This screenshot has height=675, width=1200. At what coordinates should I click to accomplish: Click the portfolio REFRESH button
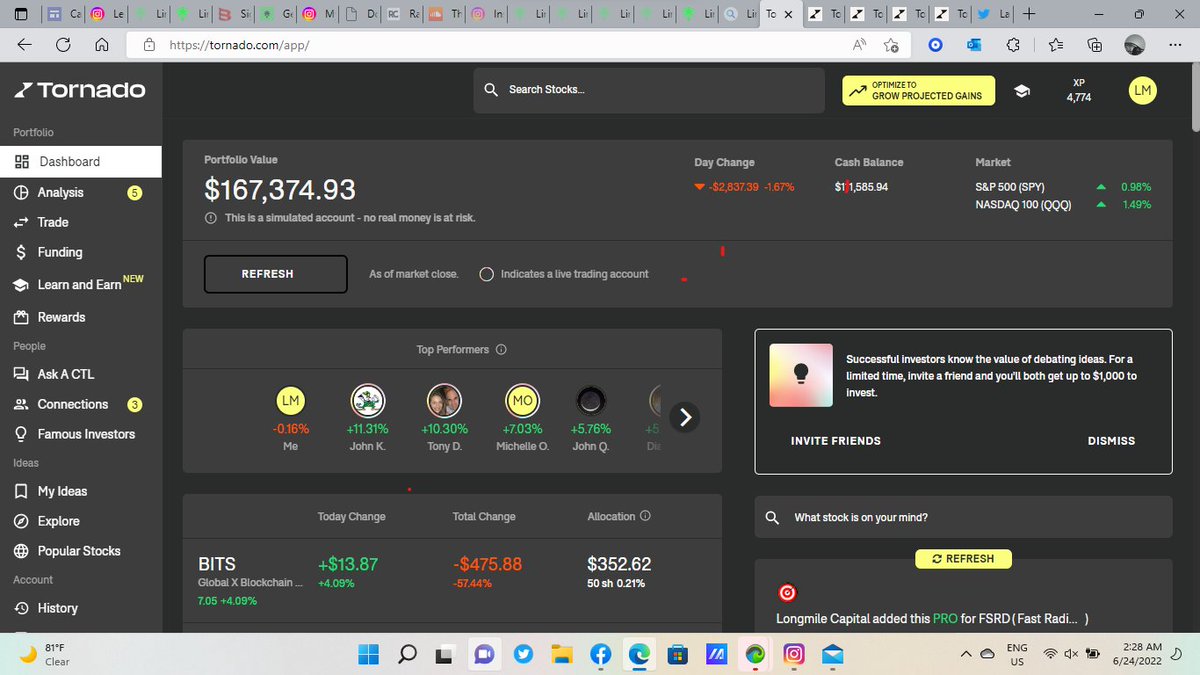276,274
